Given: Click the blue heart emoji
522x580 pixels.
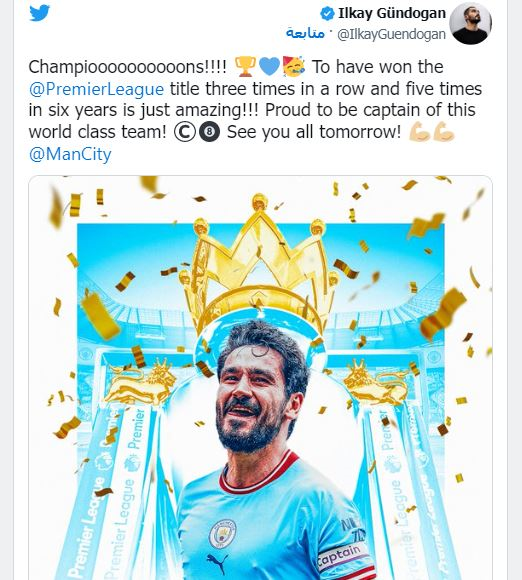Looking at the screenshot, I should (x=269, y=67).
